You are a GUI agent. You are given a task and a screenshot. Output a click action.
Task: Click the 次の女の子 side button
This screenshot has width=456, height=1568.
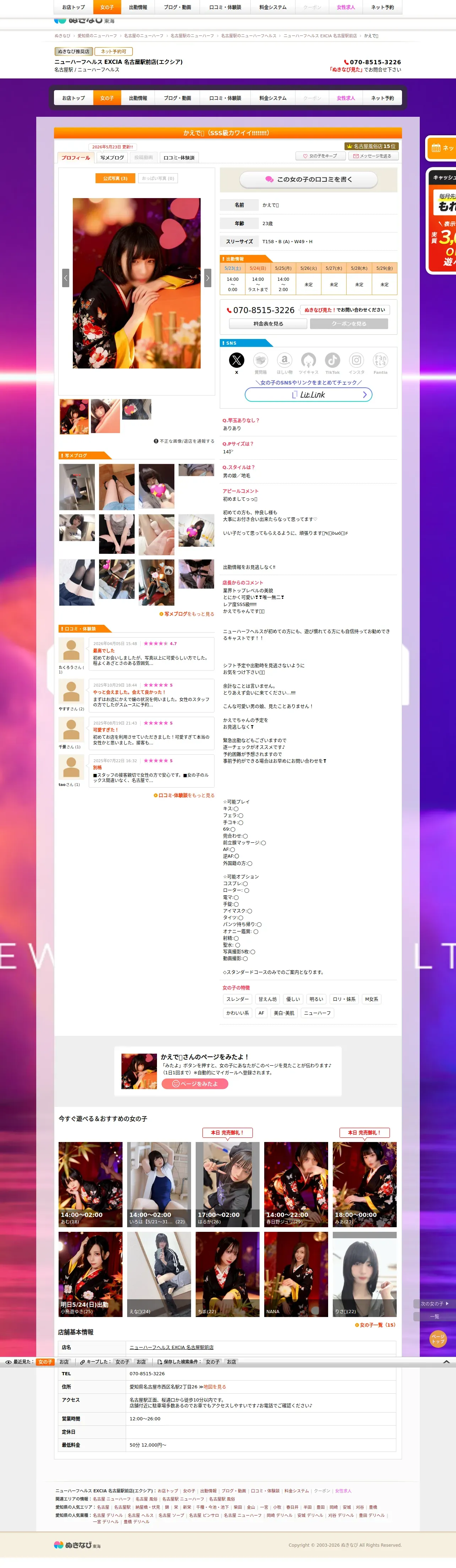435,1303
